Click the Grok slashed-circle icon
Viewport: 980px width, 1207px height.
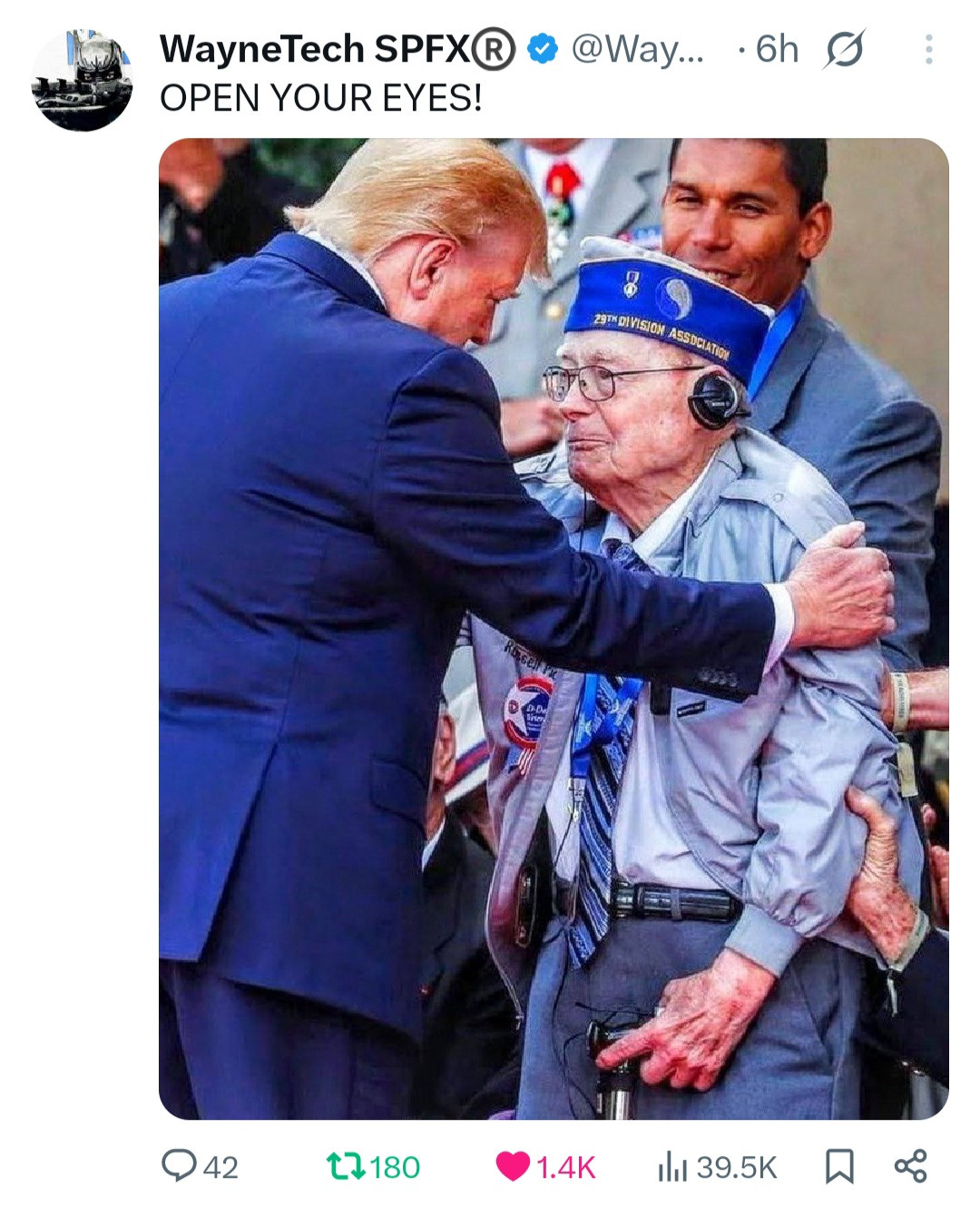pos(843,49)
